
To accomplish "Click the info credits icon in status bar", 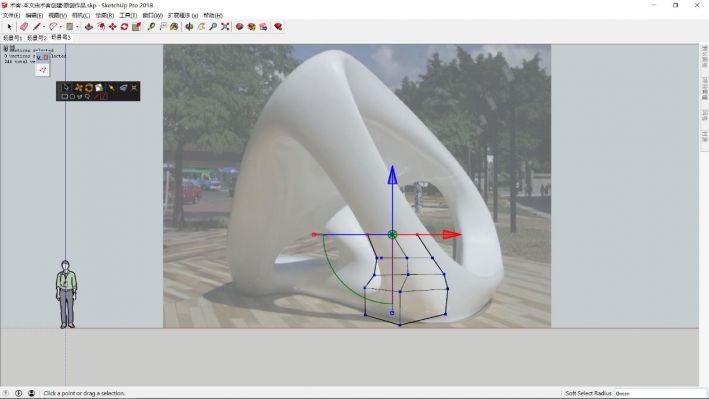I will point(19,393).
